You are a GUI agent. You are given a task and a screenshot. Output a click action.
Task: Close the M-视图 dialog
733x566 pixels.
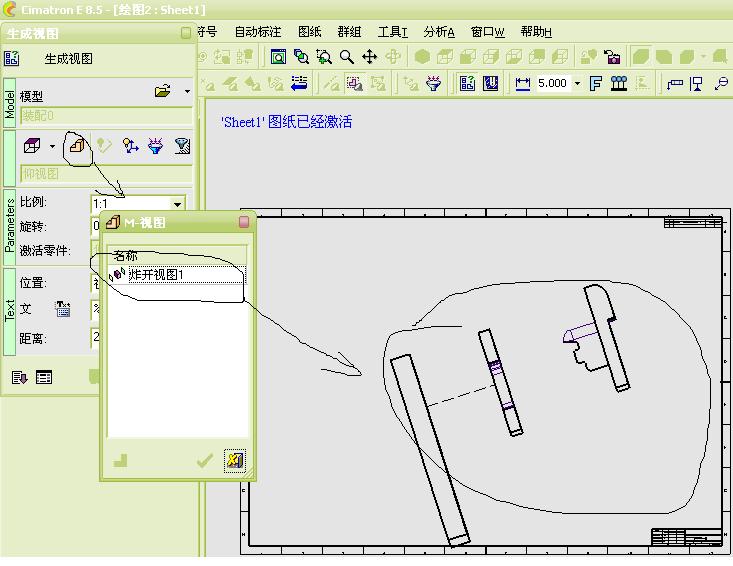coord(244,222)
